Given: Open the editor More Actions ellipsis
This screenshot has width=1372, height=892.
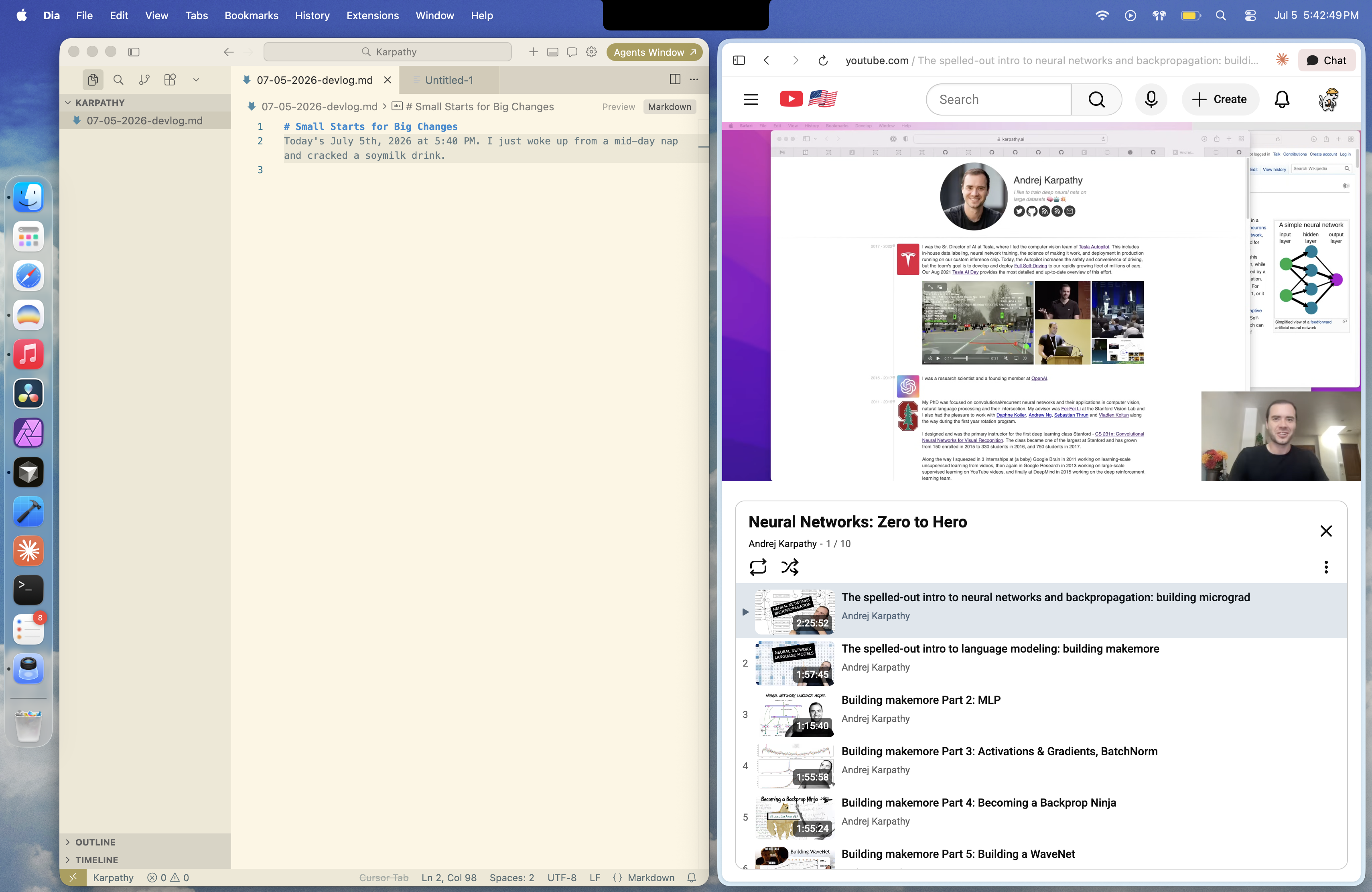Looking at the screenshot, I should [x=694, y=79].
